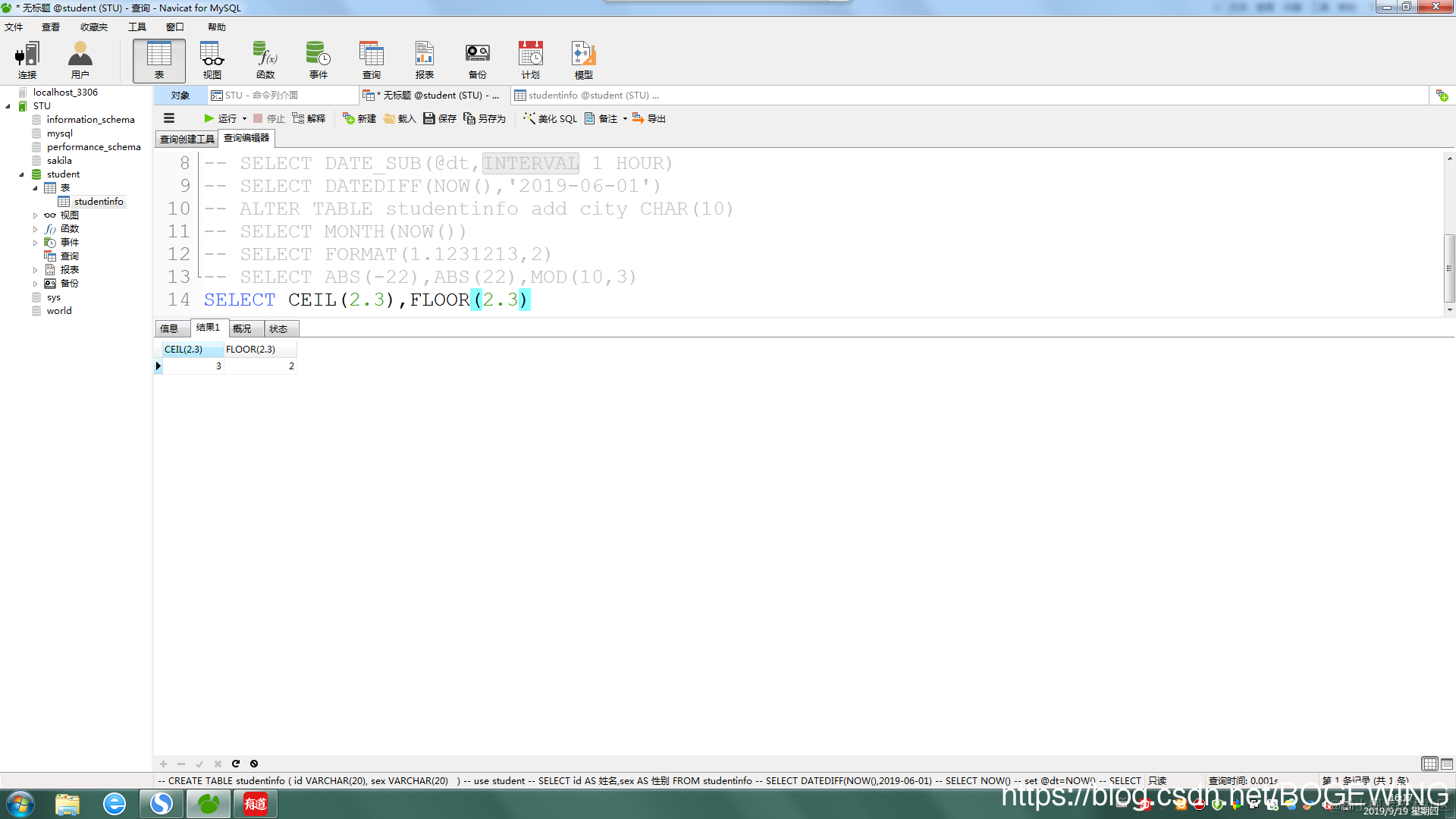Click the 美化 SQL button

click(x=551, y=119)
